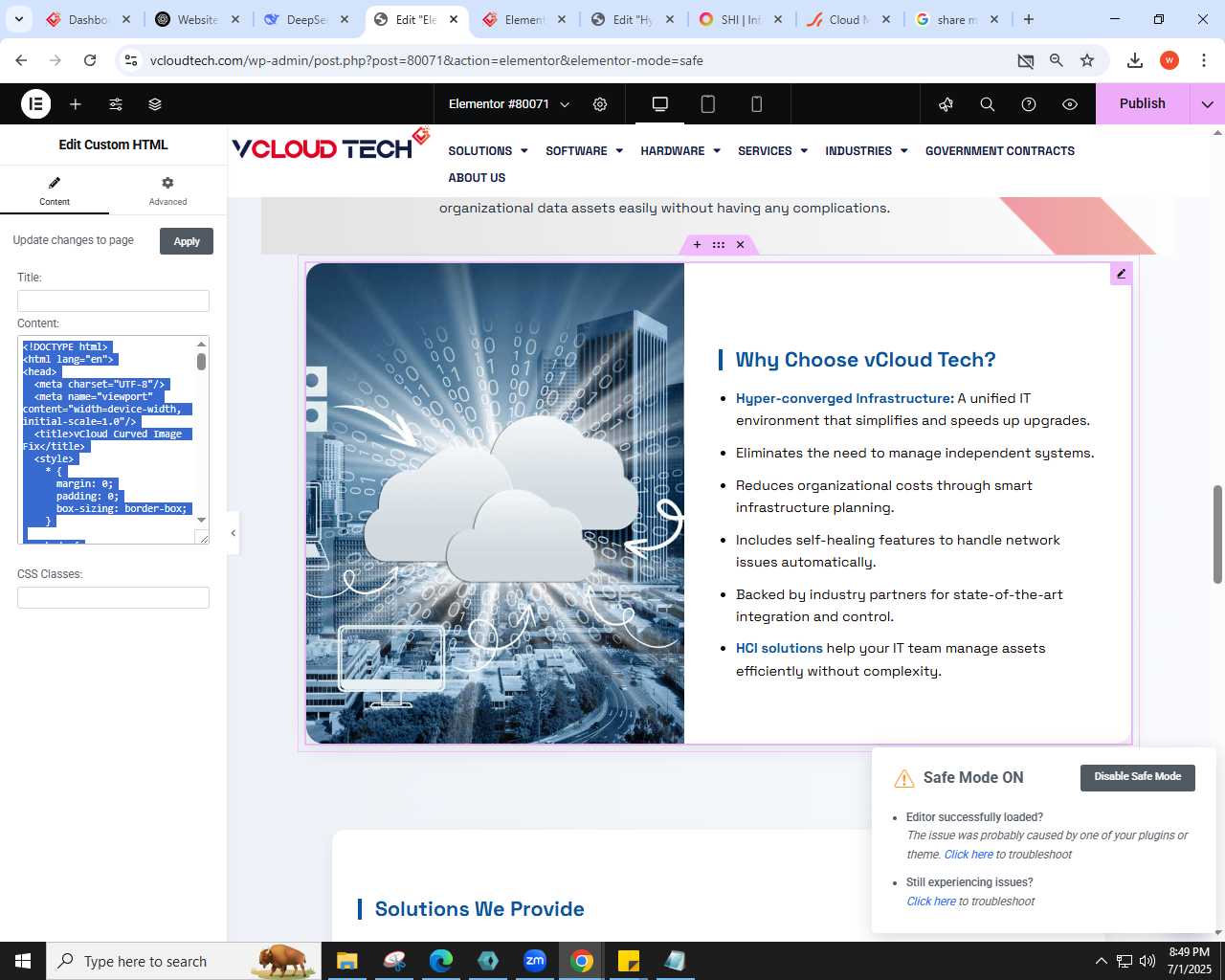This screenshot has width=1225, height=980.
Task: Preview changes with the eye icon
Action: point(1070,104)
